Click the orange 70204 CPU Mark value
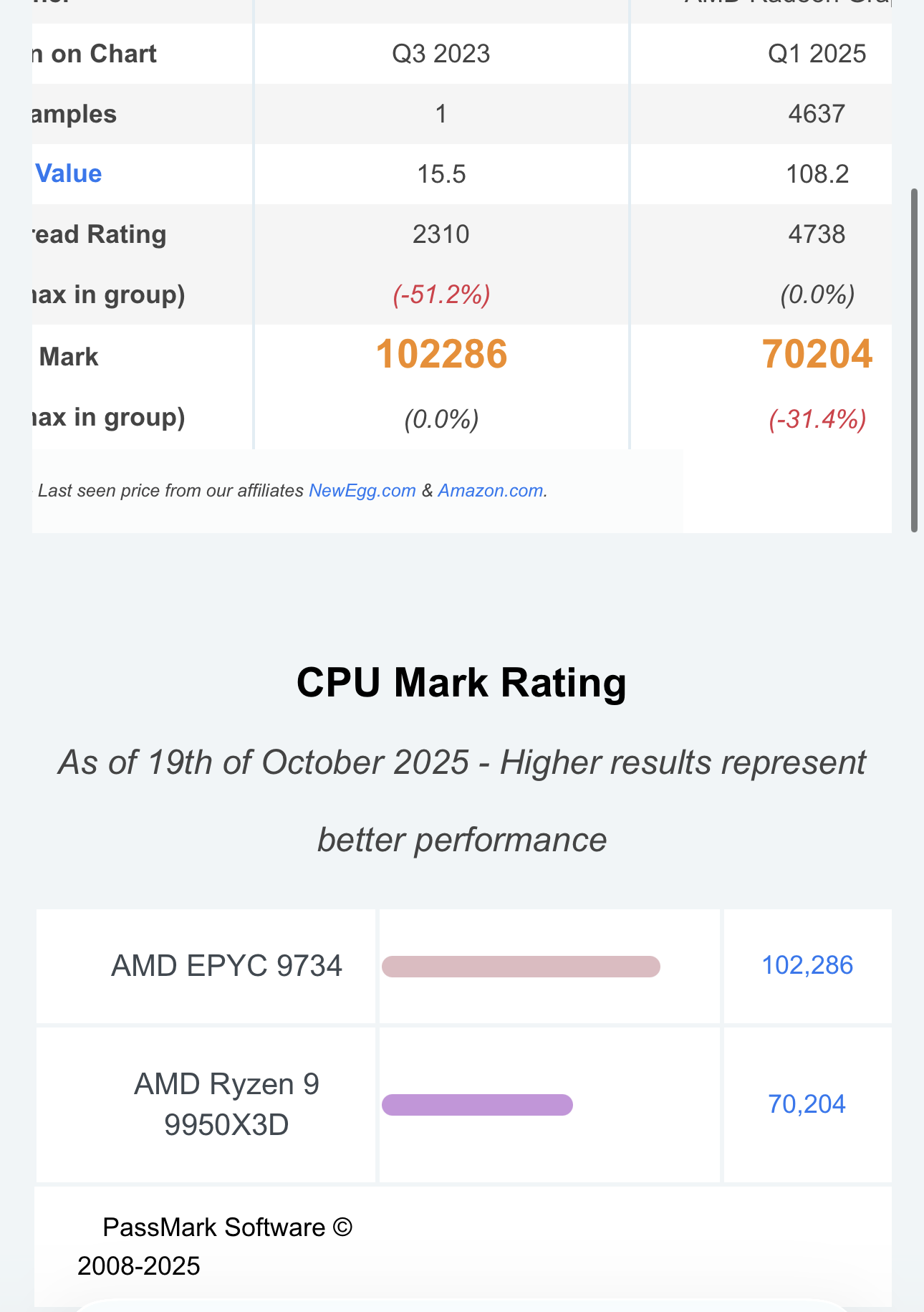 pos(817,355)
